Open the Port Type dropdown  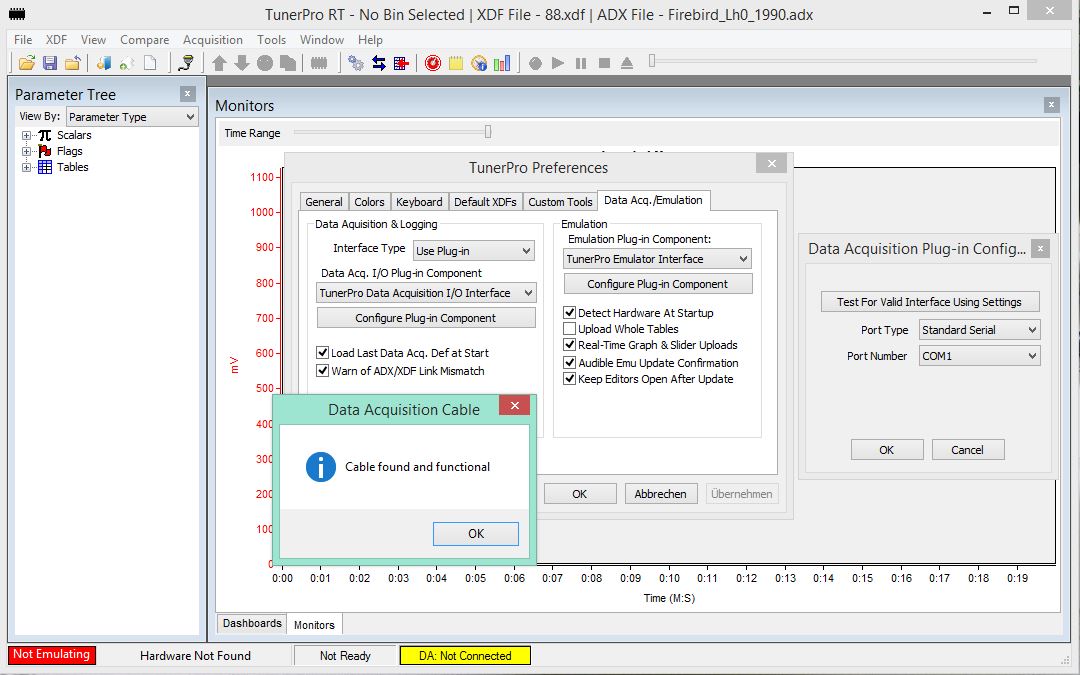click(979, 330)
